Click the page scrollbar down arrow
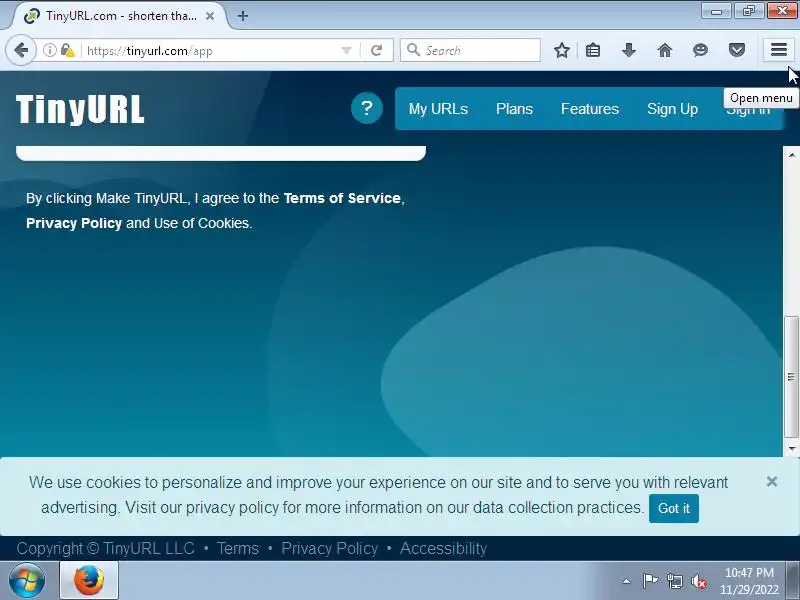 (791, 448)
